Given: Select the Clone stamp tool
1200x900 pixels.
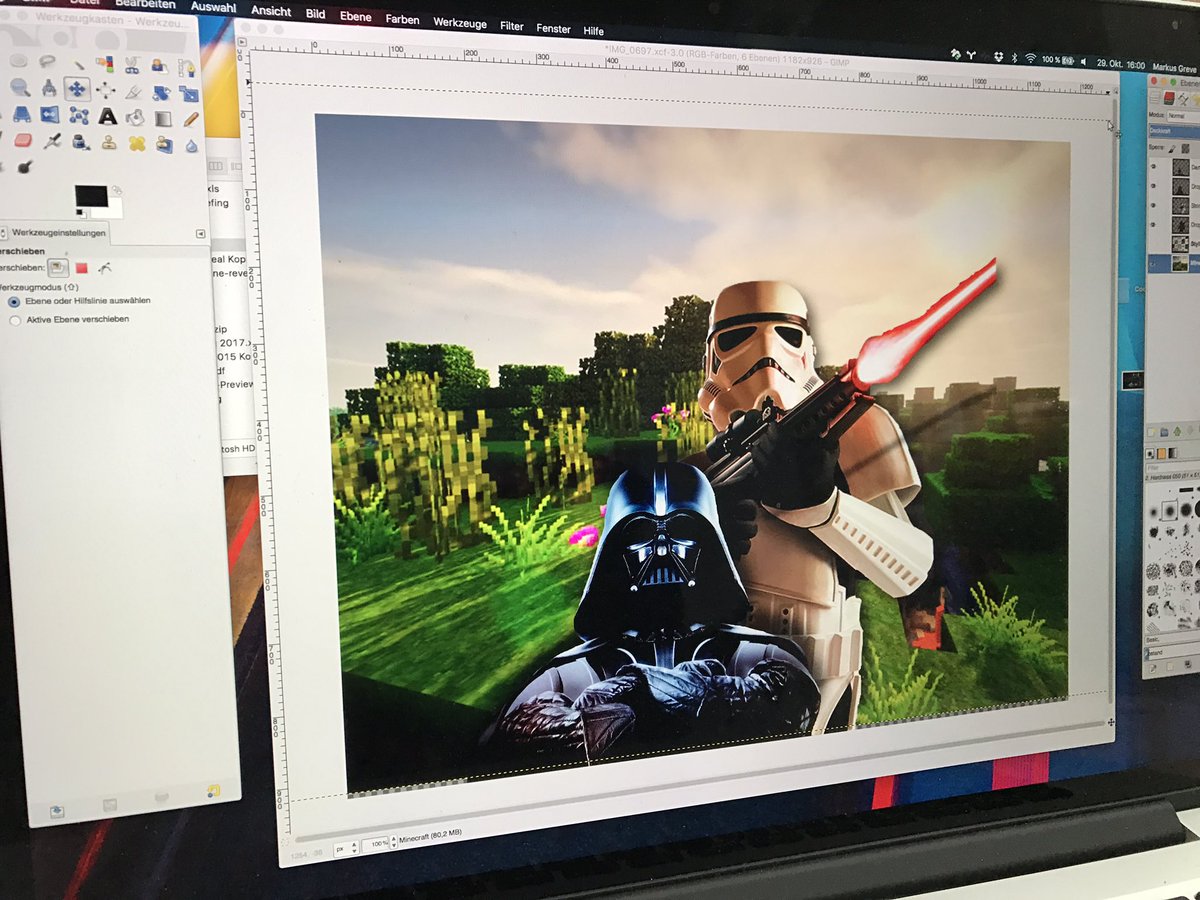Looking at the screenshot, I should coord(108,143).
